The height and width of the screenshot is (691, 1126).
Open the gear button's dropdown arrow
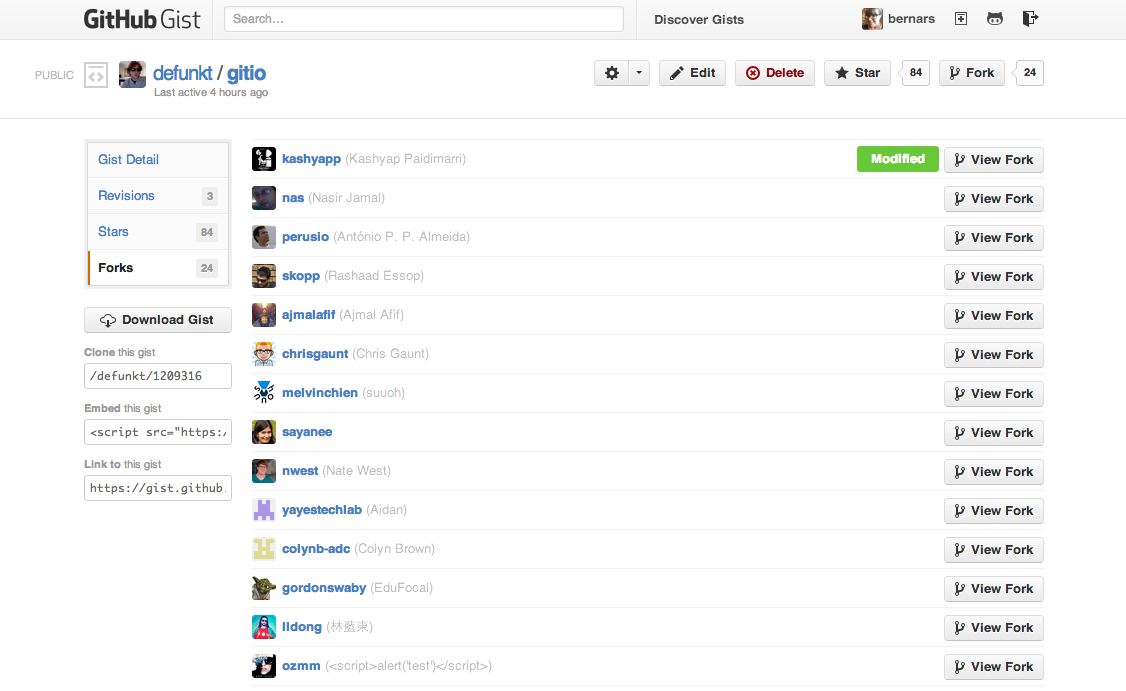tap(639, 72)
